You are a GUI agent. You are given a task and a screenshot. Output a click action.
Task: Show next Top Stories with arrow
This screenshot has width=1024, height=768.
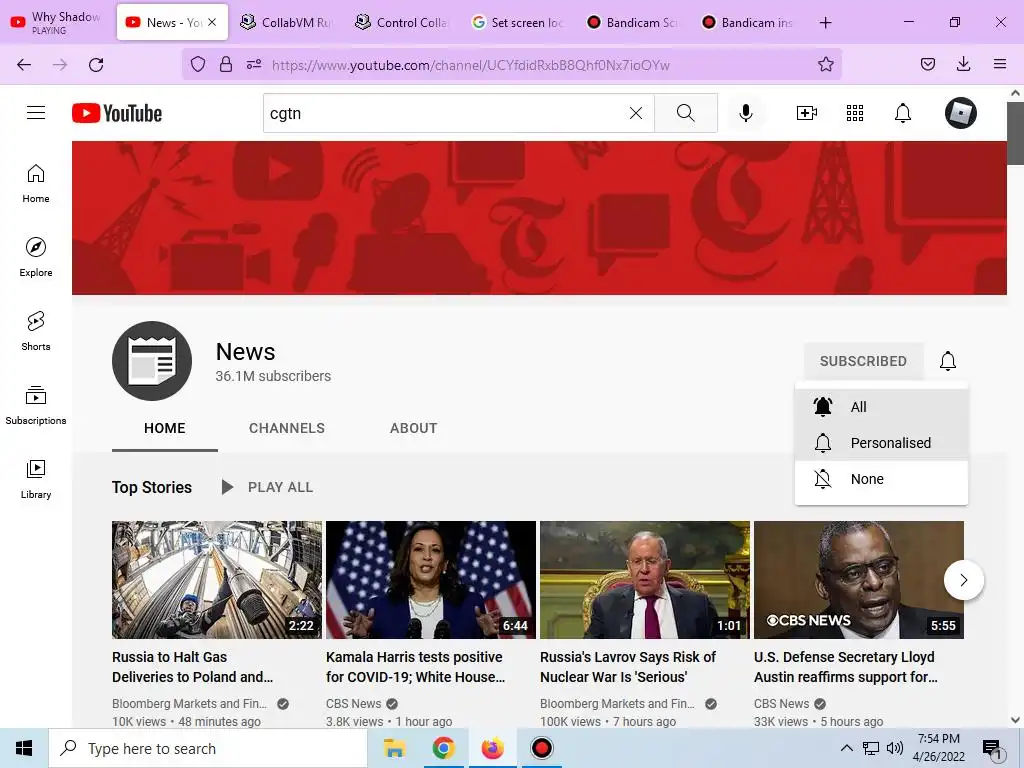pyautogui.click(x=963, y=580)
